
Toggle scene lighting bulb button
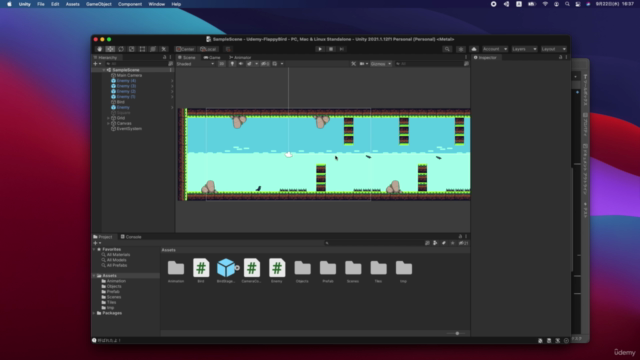click(x=232, y=64)
